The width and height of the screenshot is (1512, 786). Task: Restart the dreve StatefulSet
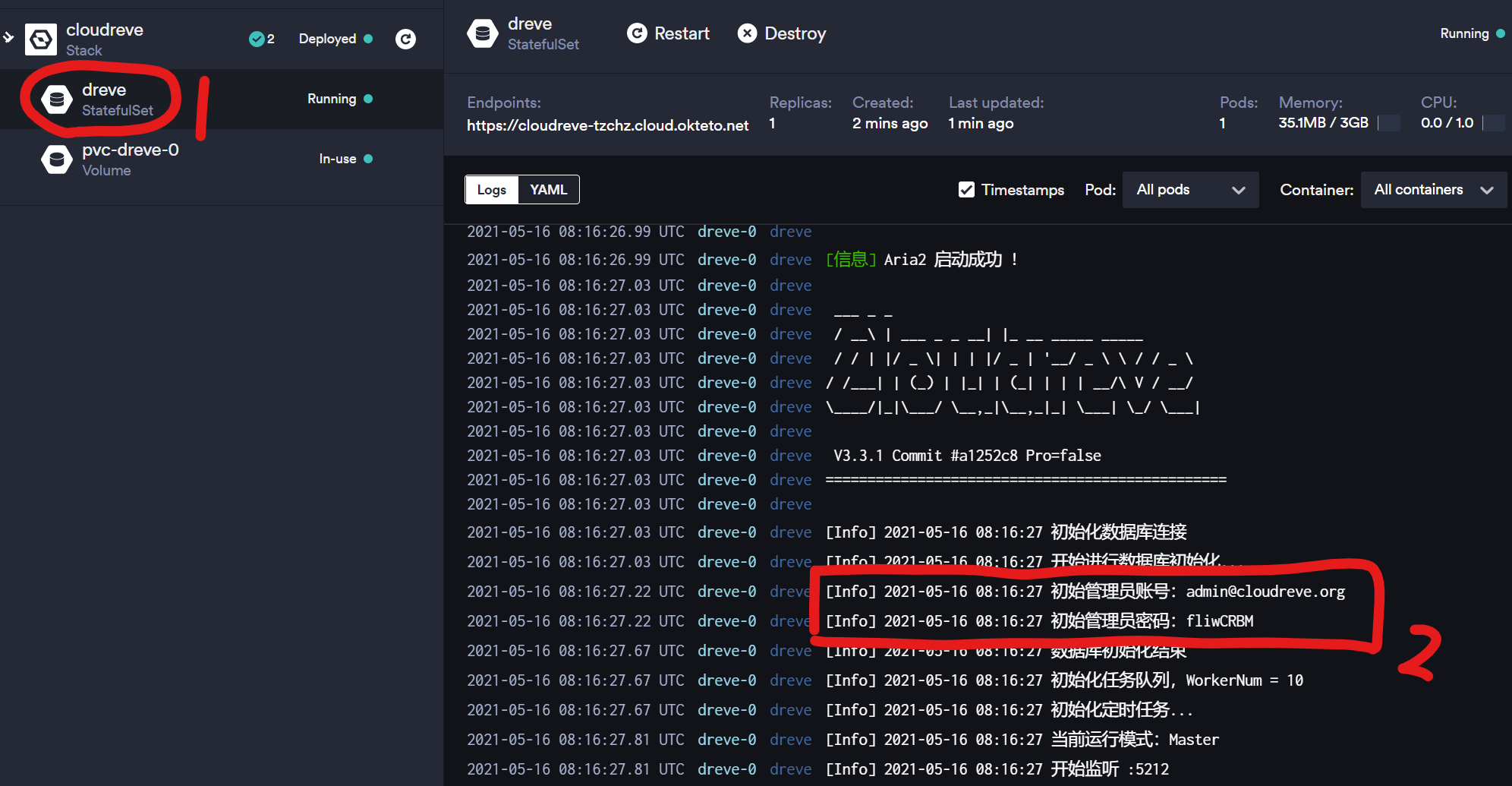point(668,33)
